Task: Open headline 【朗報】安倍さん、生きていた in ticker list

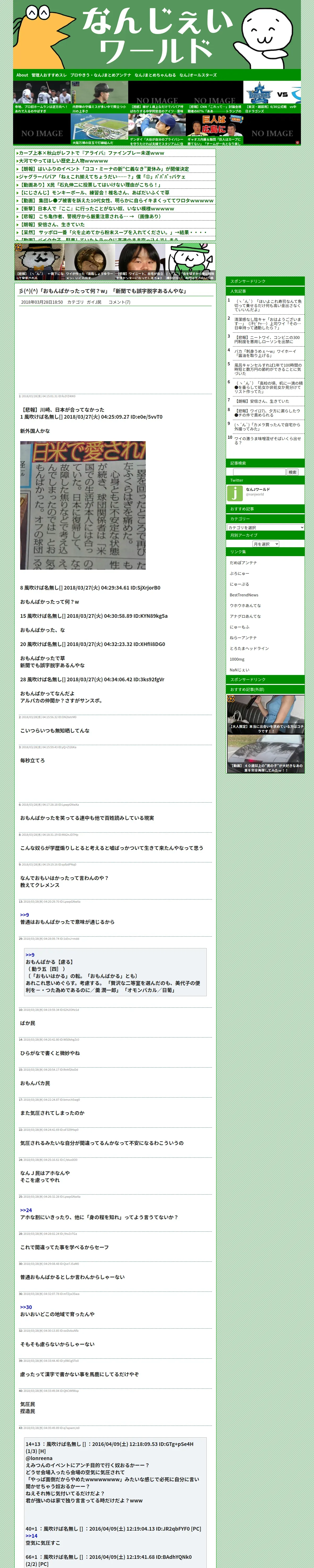Action: 52,224
